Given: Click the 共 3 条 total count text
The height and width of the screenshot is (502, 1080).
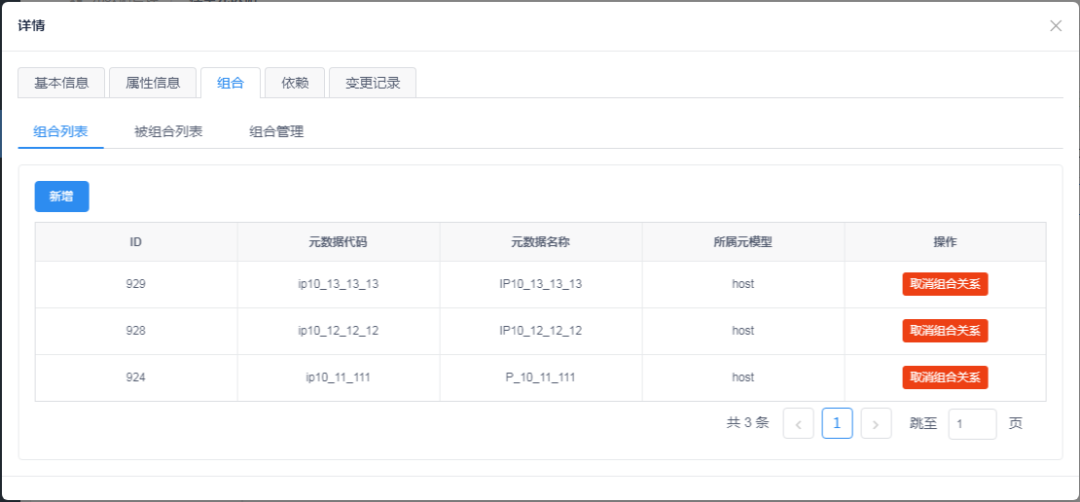Looking at the screenshot, I should [747, 423].
